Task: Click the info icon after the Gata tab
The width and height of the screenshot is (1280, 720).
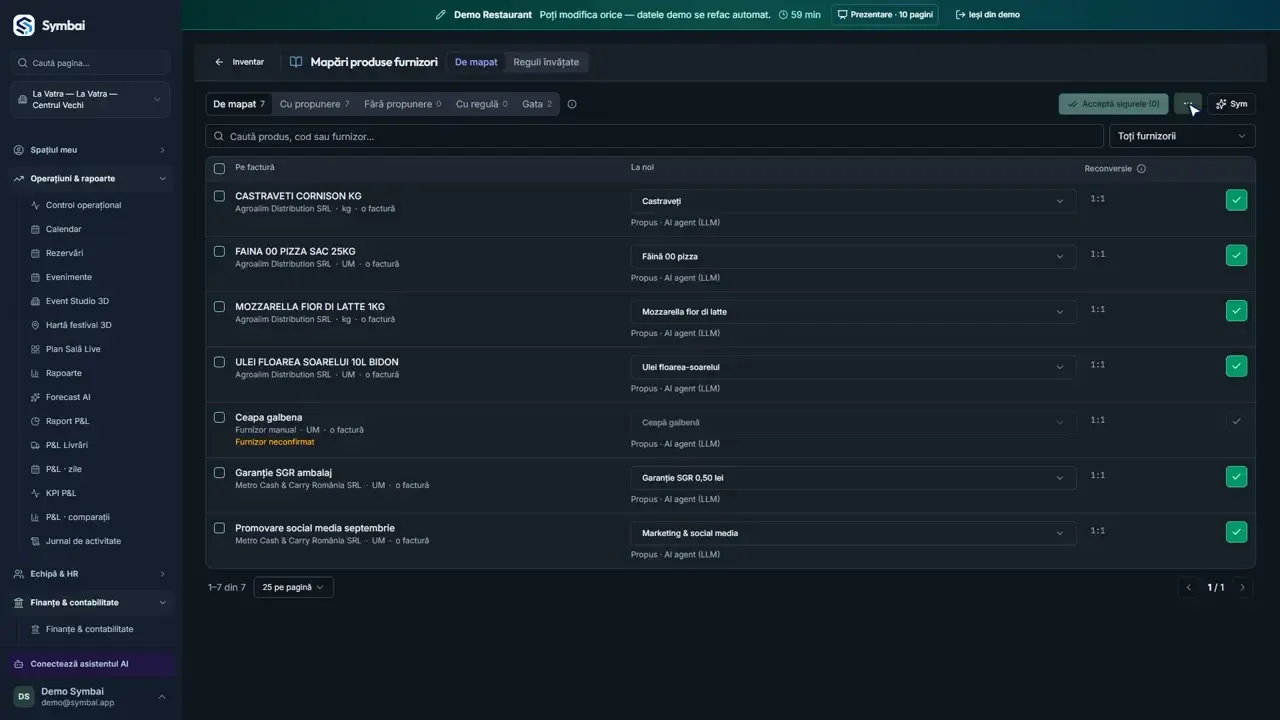Action: (x=572, y=104)
